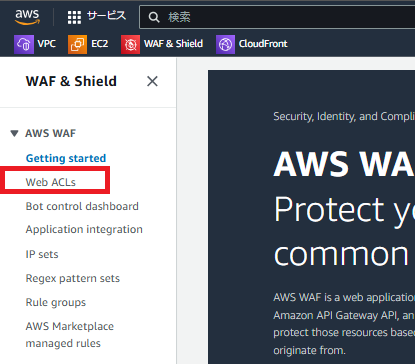Click the search magnifier icon
The image size is (415, 364).
[154, 17]
